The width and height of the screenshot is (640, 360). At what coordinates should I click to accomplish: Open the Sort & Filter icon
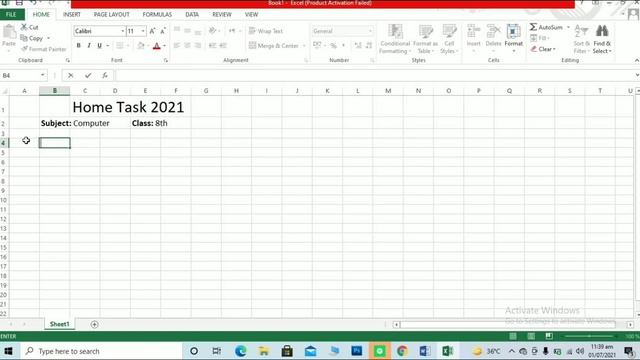click(x=581, y=32)
